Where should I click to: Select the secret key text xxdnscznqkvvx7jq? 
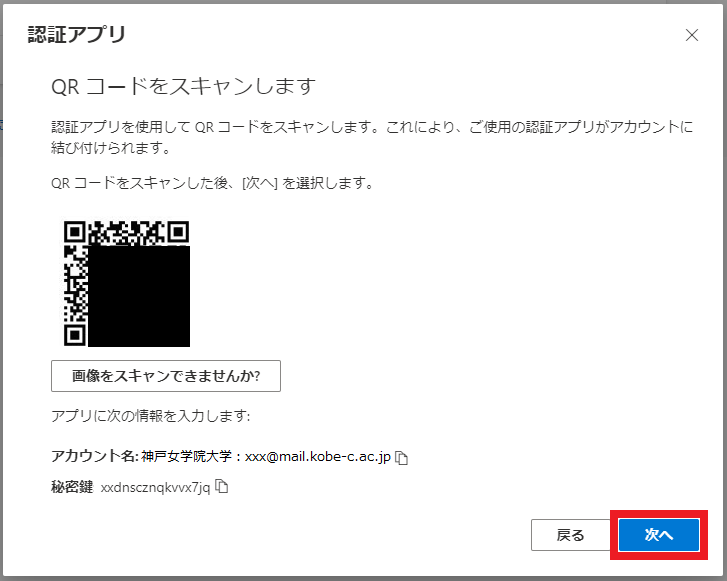coord(155,488)
